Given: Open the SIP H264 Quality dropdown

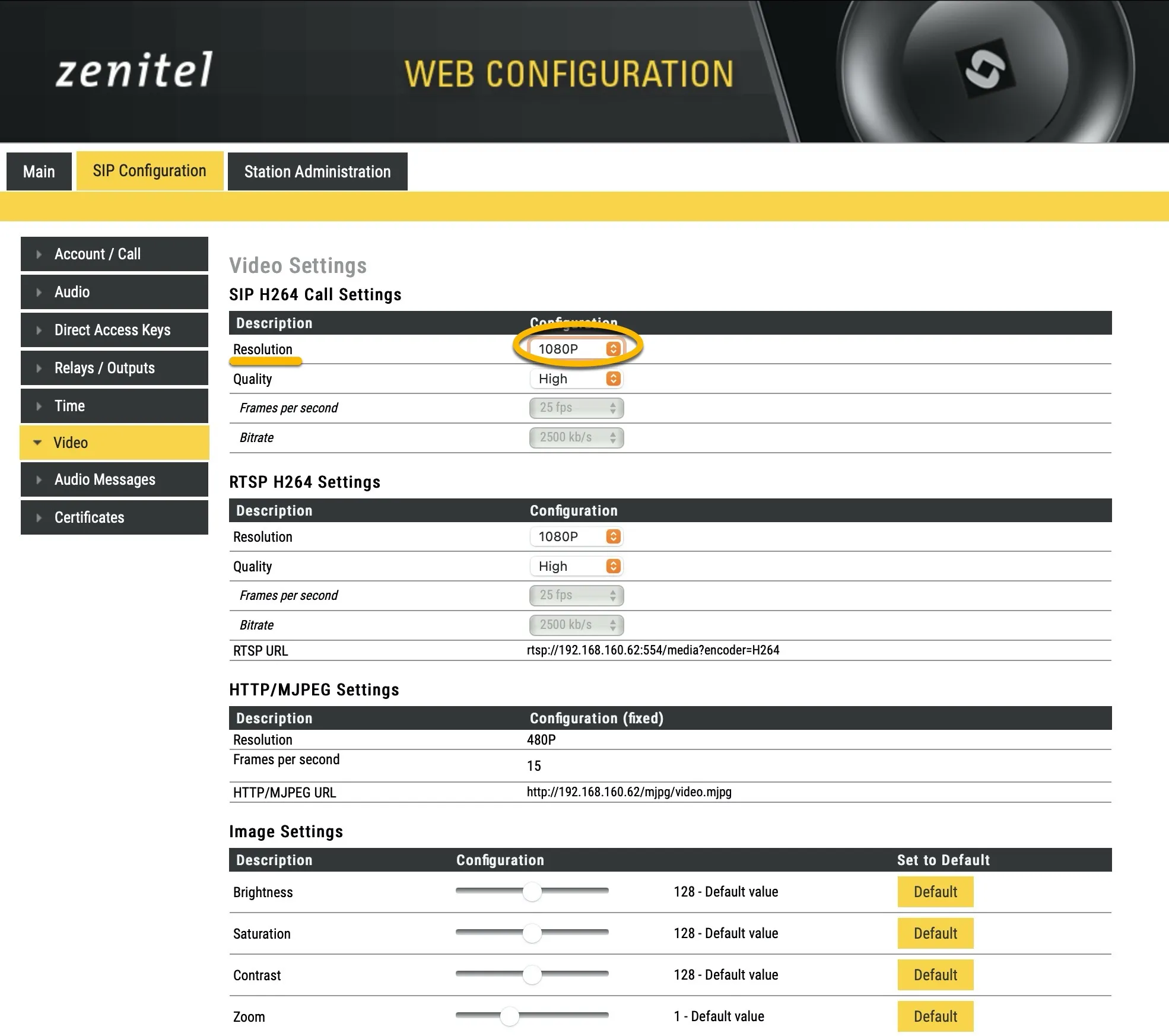Looking at the screenshot, I should click(576, 379).
